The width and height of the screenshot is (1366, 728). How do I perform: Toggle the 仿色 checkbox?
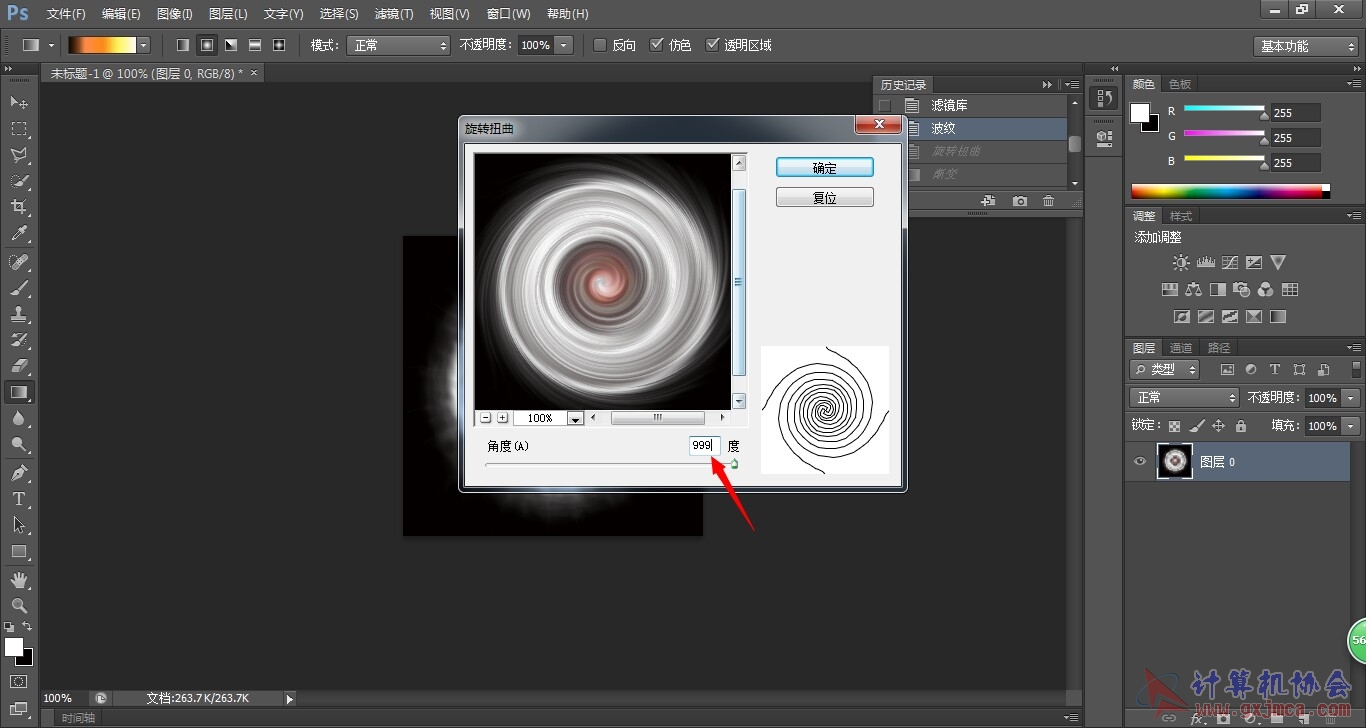[x=656, y=45]
